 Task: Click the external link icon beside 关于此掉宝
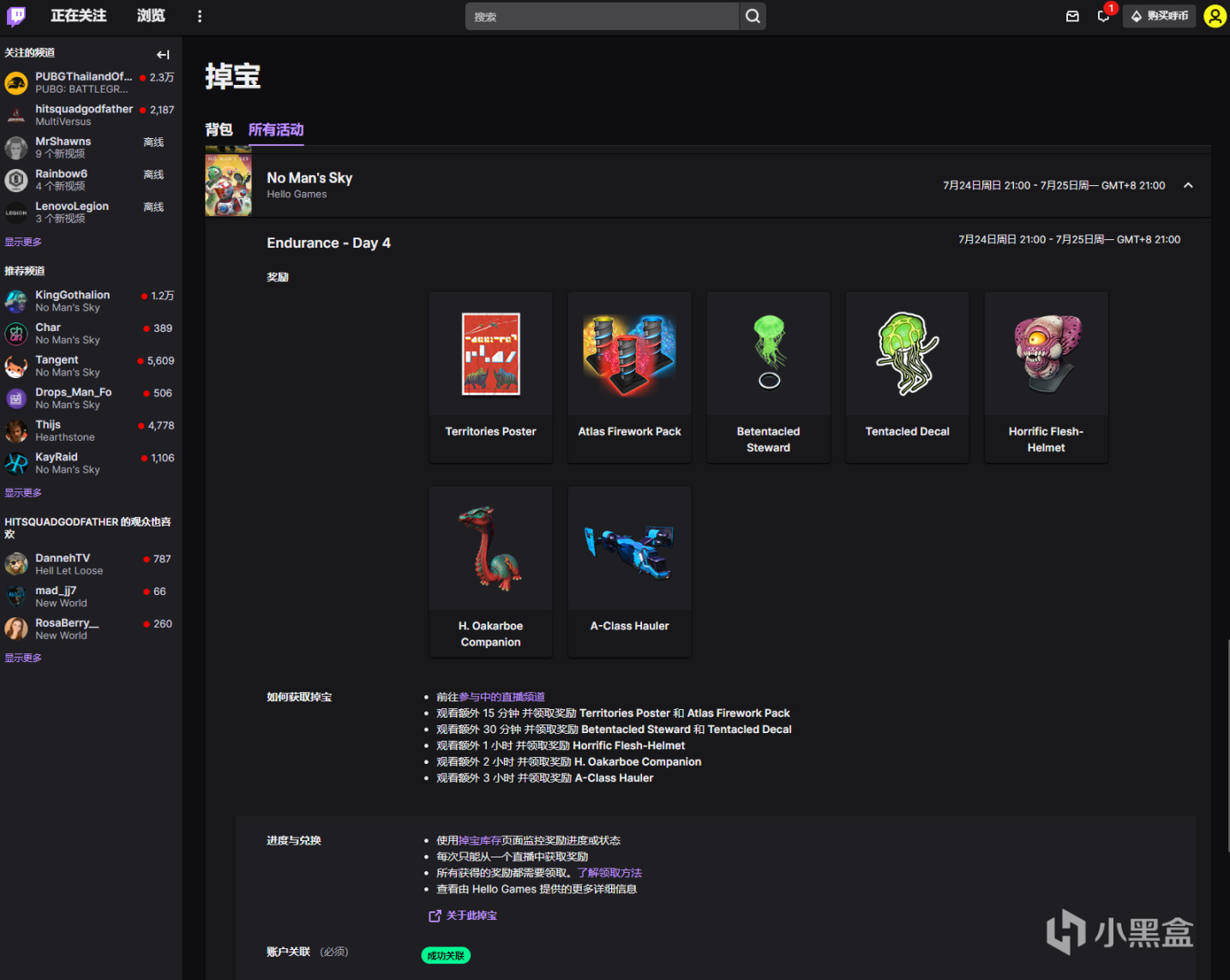(x=435, y=916)
